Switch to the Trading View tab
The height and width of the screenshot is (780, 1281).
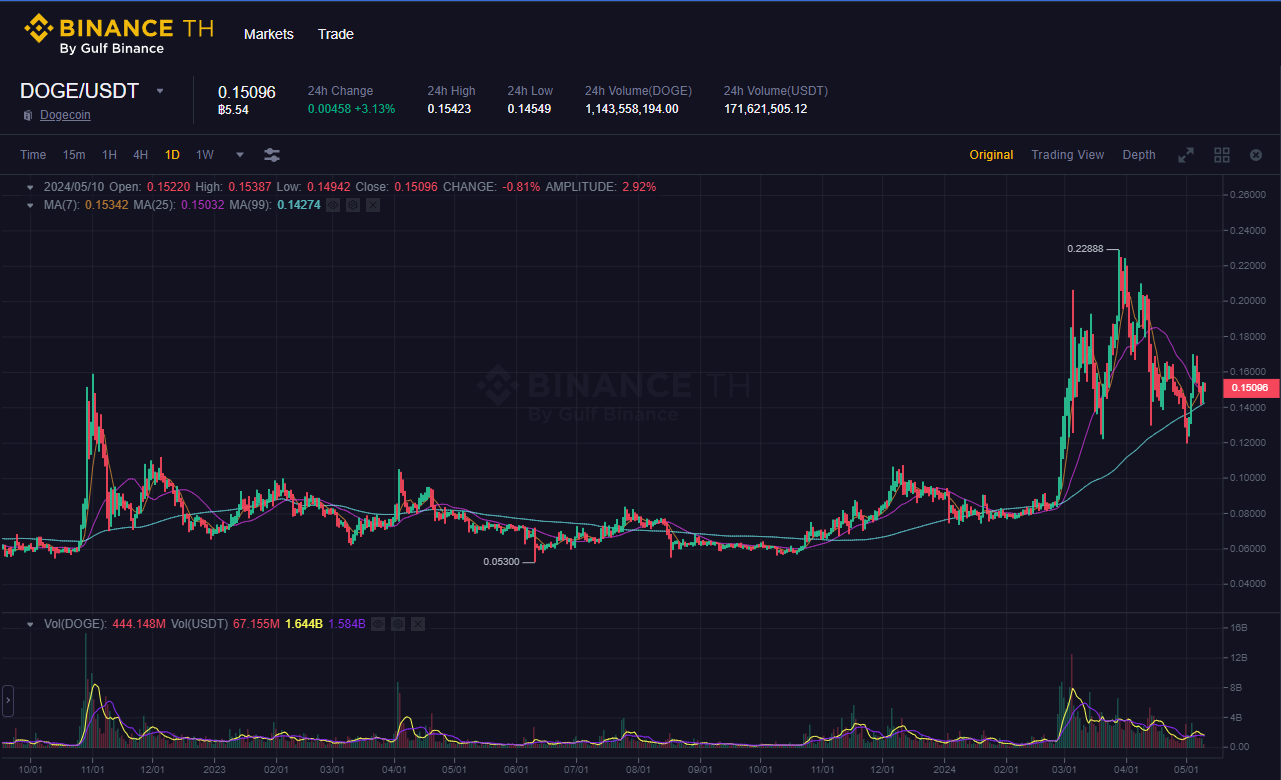click(1067, 155)
